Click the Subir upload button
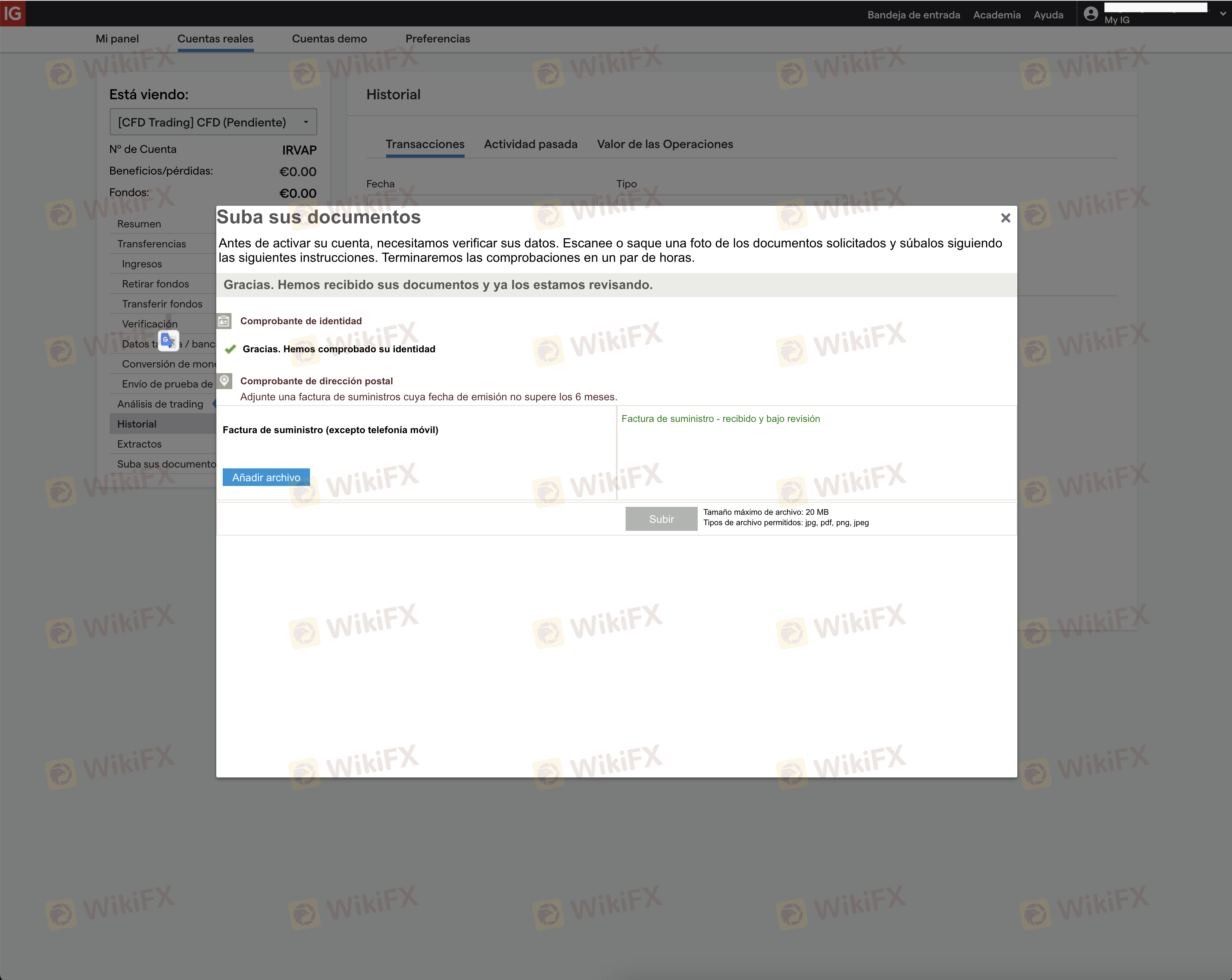The height and width of the screenshot is (980, 1232). tap(661, 519)
